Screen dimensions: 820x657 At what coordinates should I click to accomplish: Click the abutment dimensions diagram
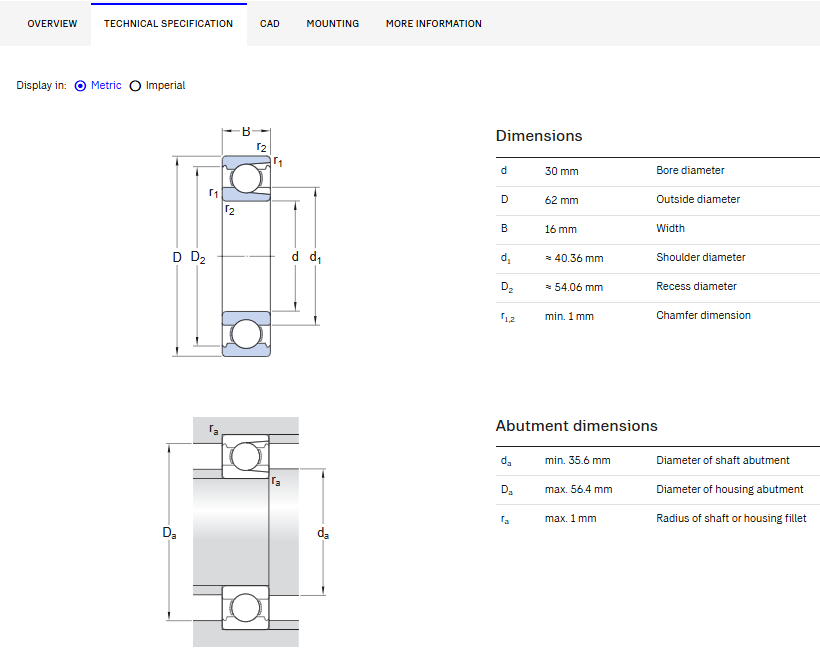click(x=246, y=532)
